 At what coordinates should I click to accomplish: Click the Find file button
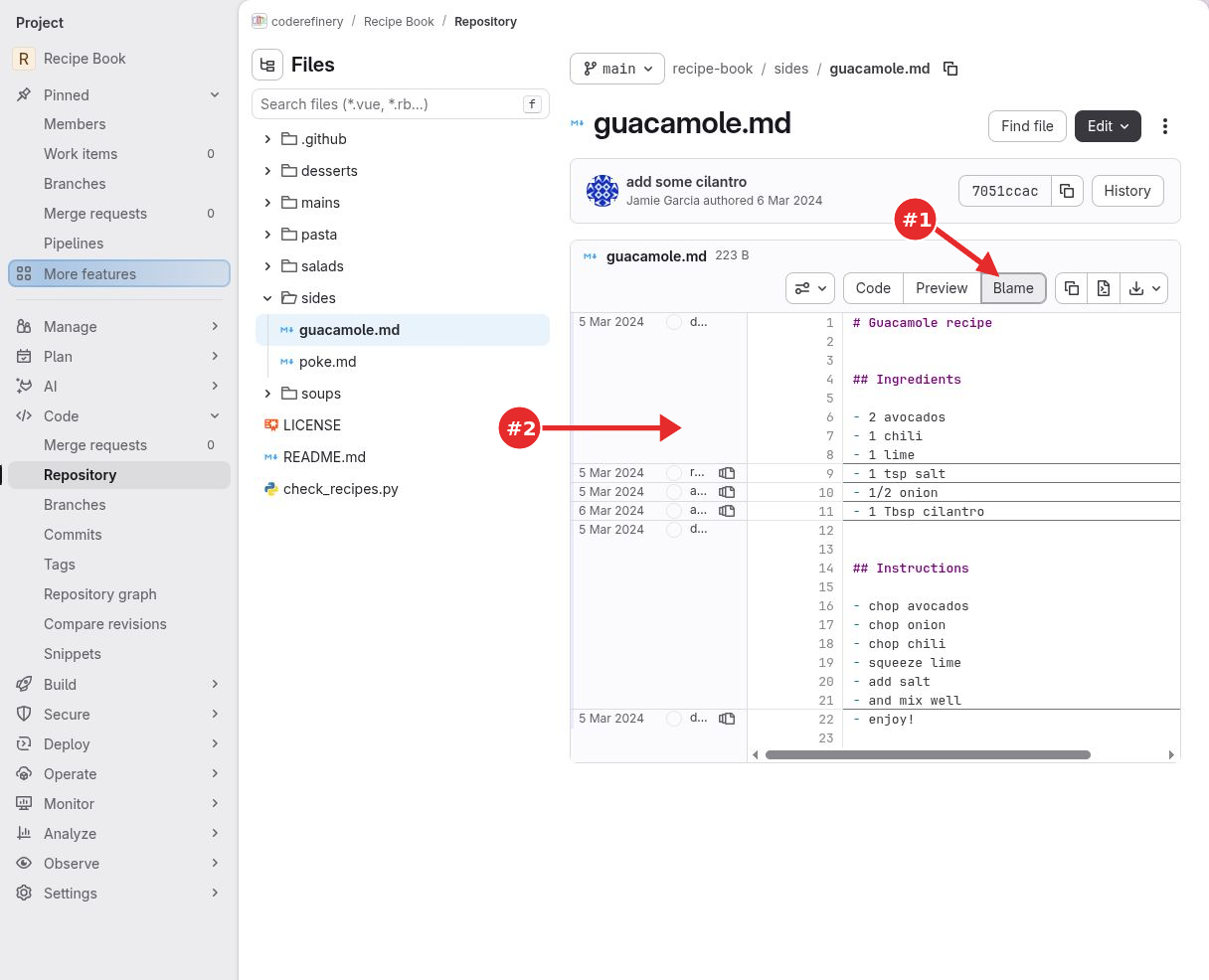1027,126
